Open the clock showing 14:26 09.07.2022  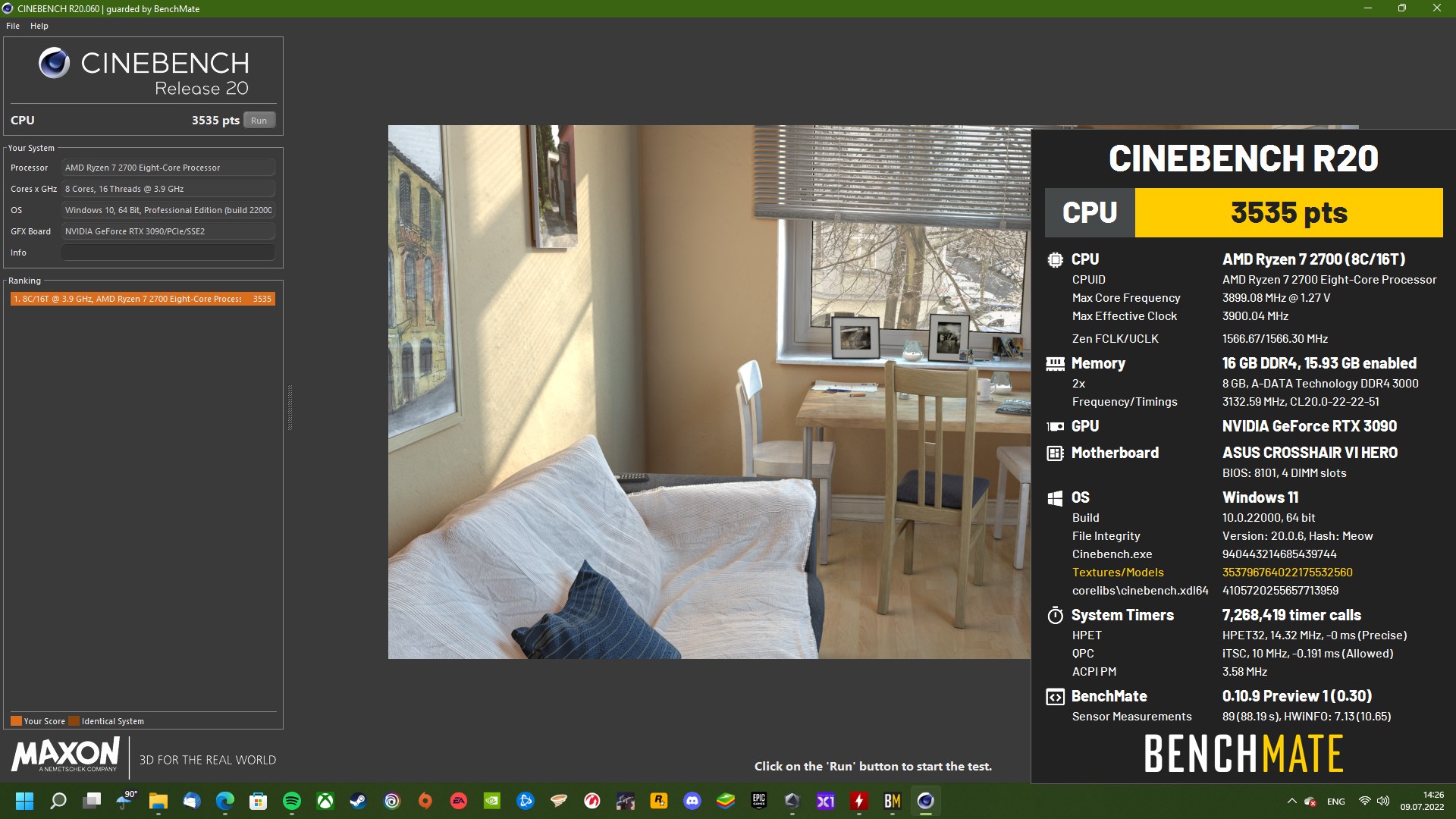[x=1422, y=801]
